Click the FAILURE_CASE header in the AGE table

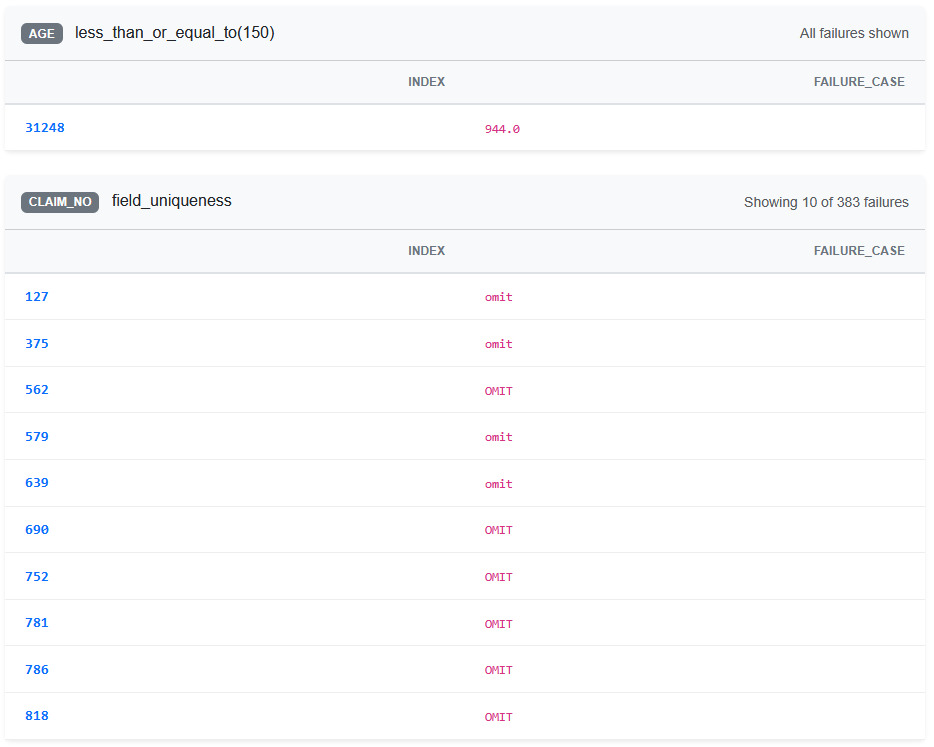click(x=859, y=82)
